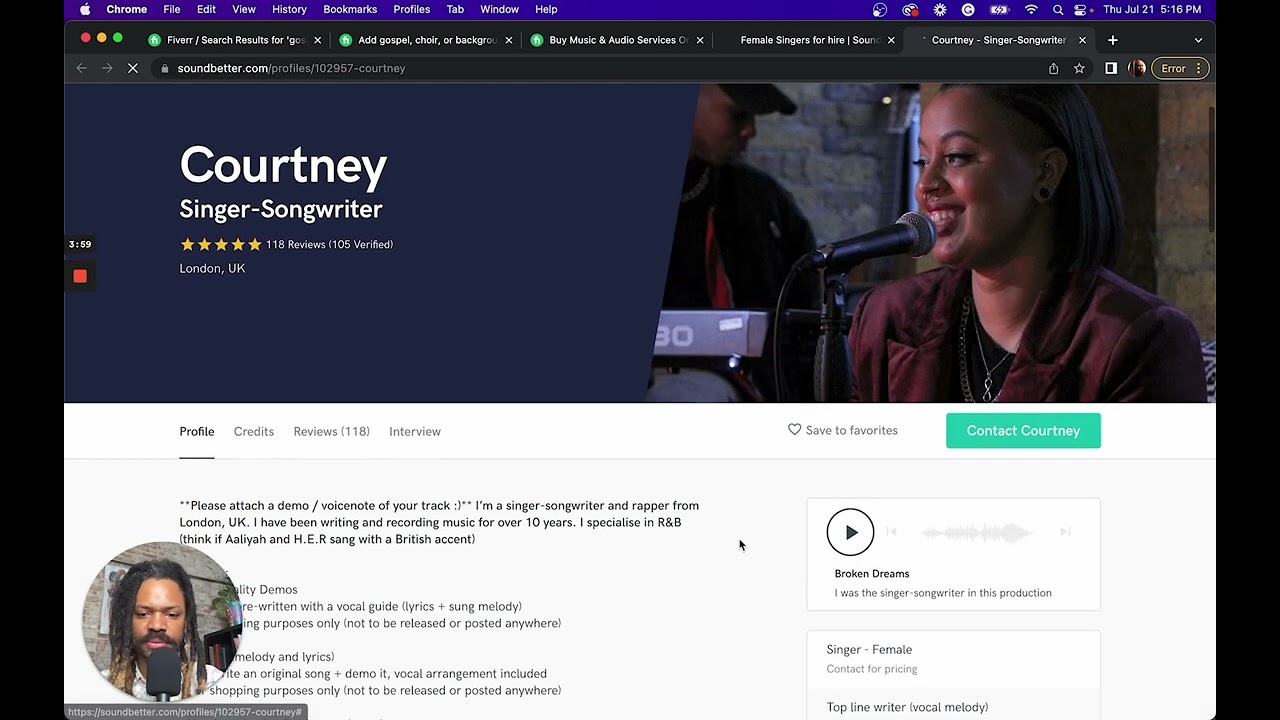This screenshot has width=1280, height=720.
Task: Switch to the Interview tab
Action: [x=415, y=431]
